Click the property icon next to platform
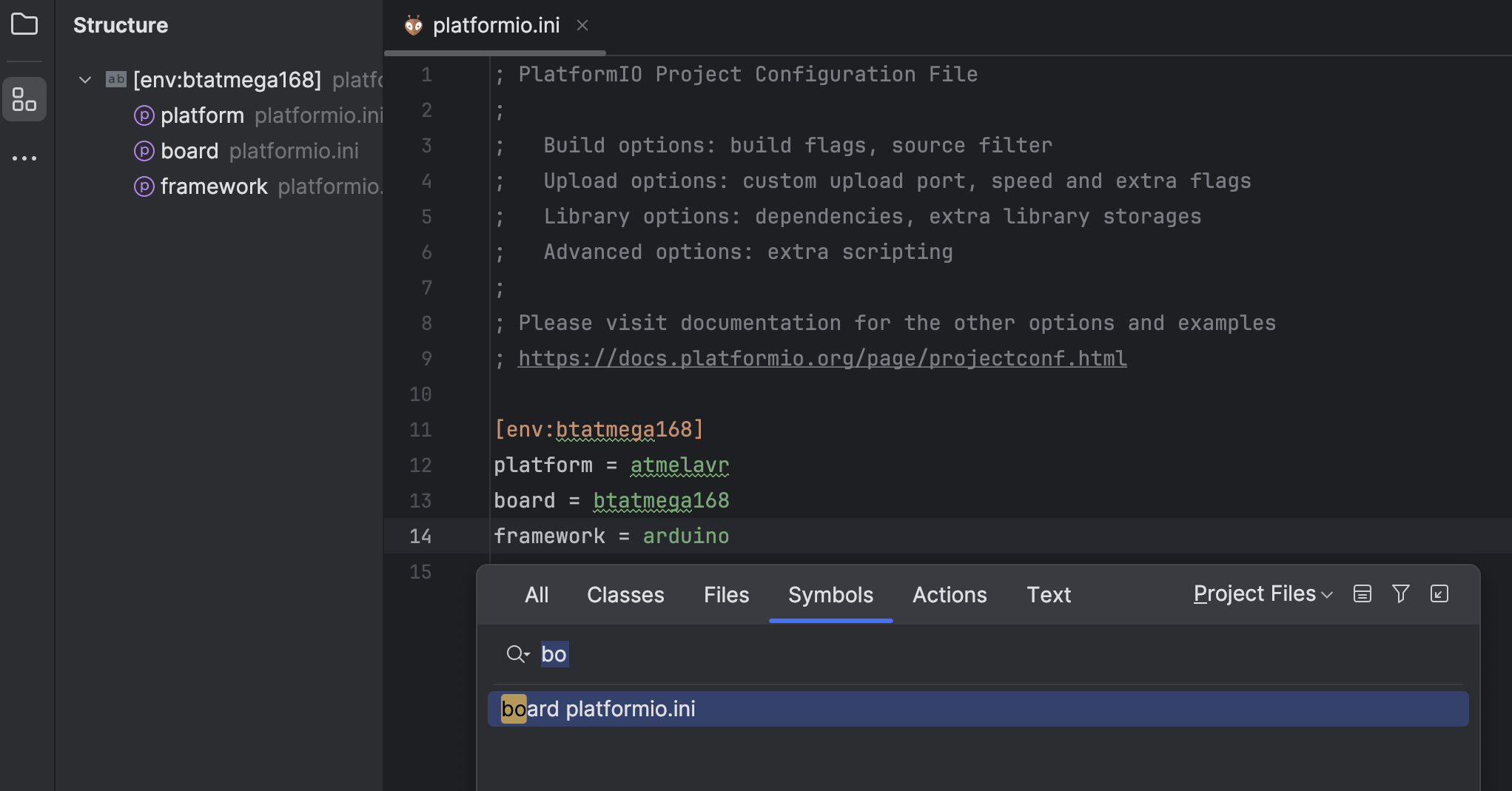 point(144,115)
